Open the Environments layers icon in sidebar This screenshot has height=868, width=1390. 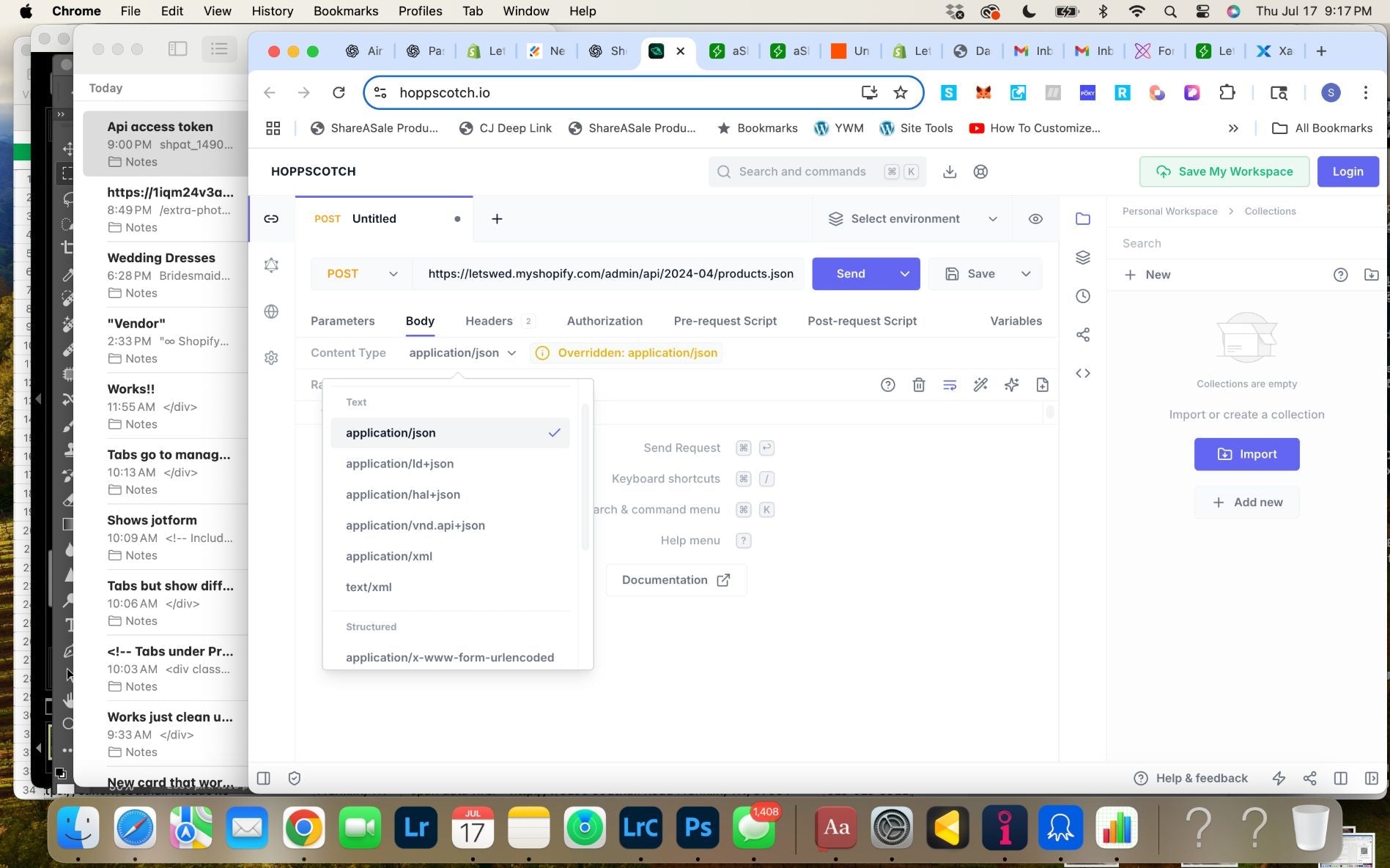(x=1082, y=257)
